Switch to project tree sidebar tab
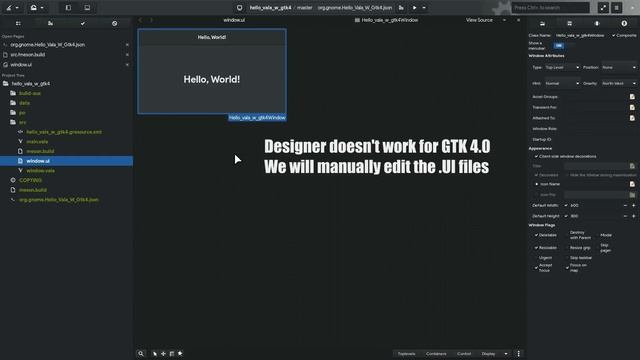 (x=18, y=23)
